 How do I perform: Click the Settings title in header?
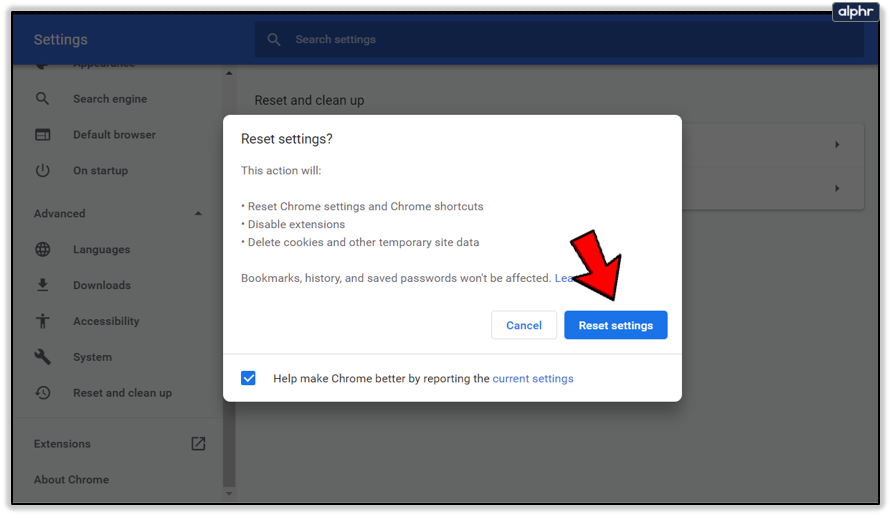(60, 39)
